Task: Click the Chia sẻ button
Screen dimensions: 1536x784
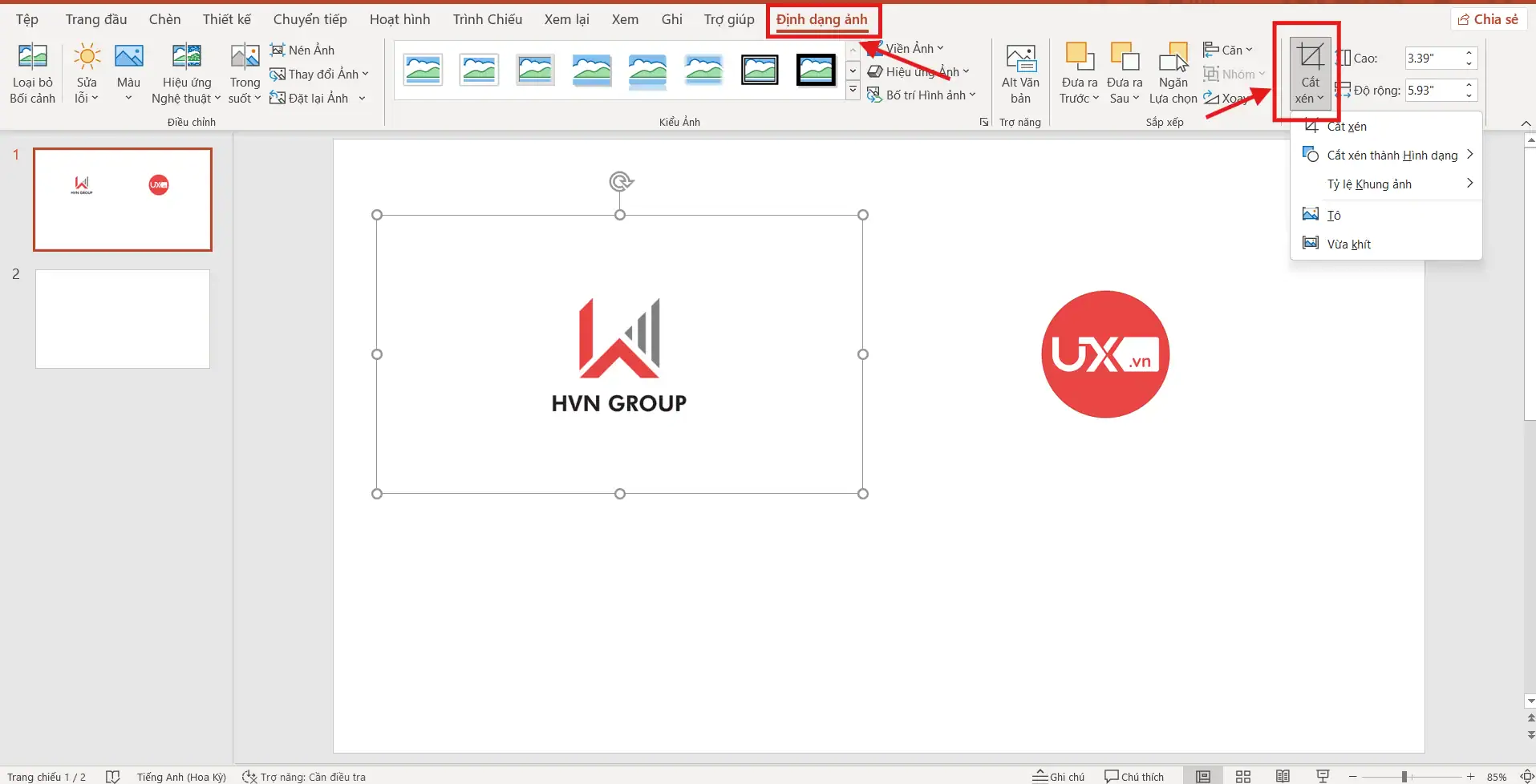Action: [1488, 18]
